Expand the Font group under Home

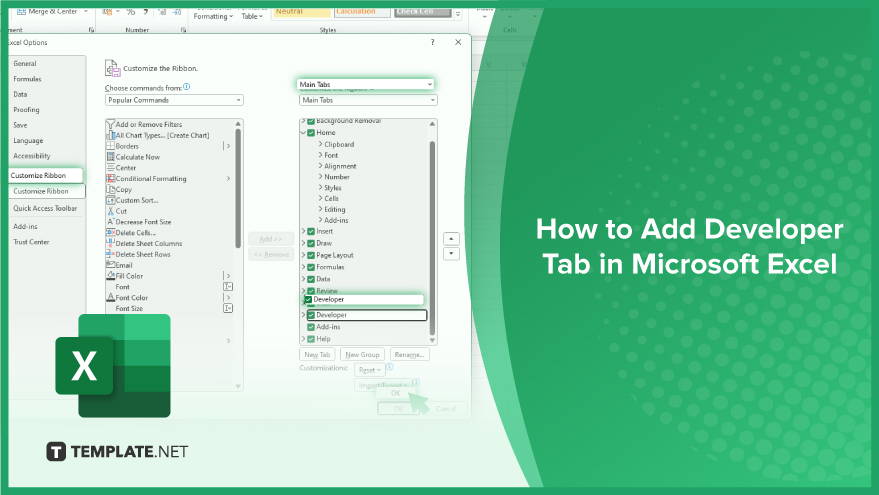point(321,155)
